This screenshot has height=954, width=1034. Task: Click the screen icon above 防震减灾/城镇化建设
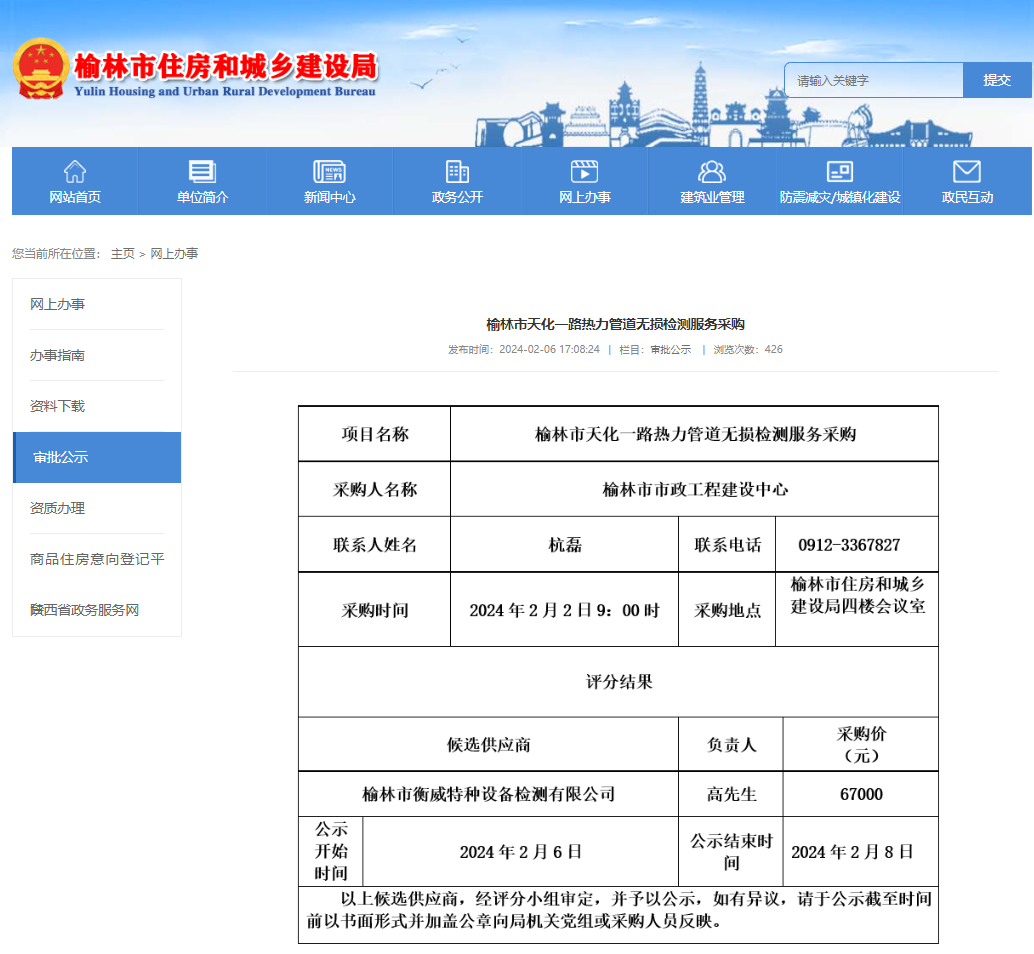pyautogui.click(x=839, y=171)
